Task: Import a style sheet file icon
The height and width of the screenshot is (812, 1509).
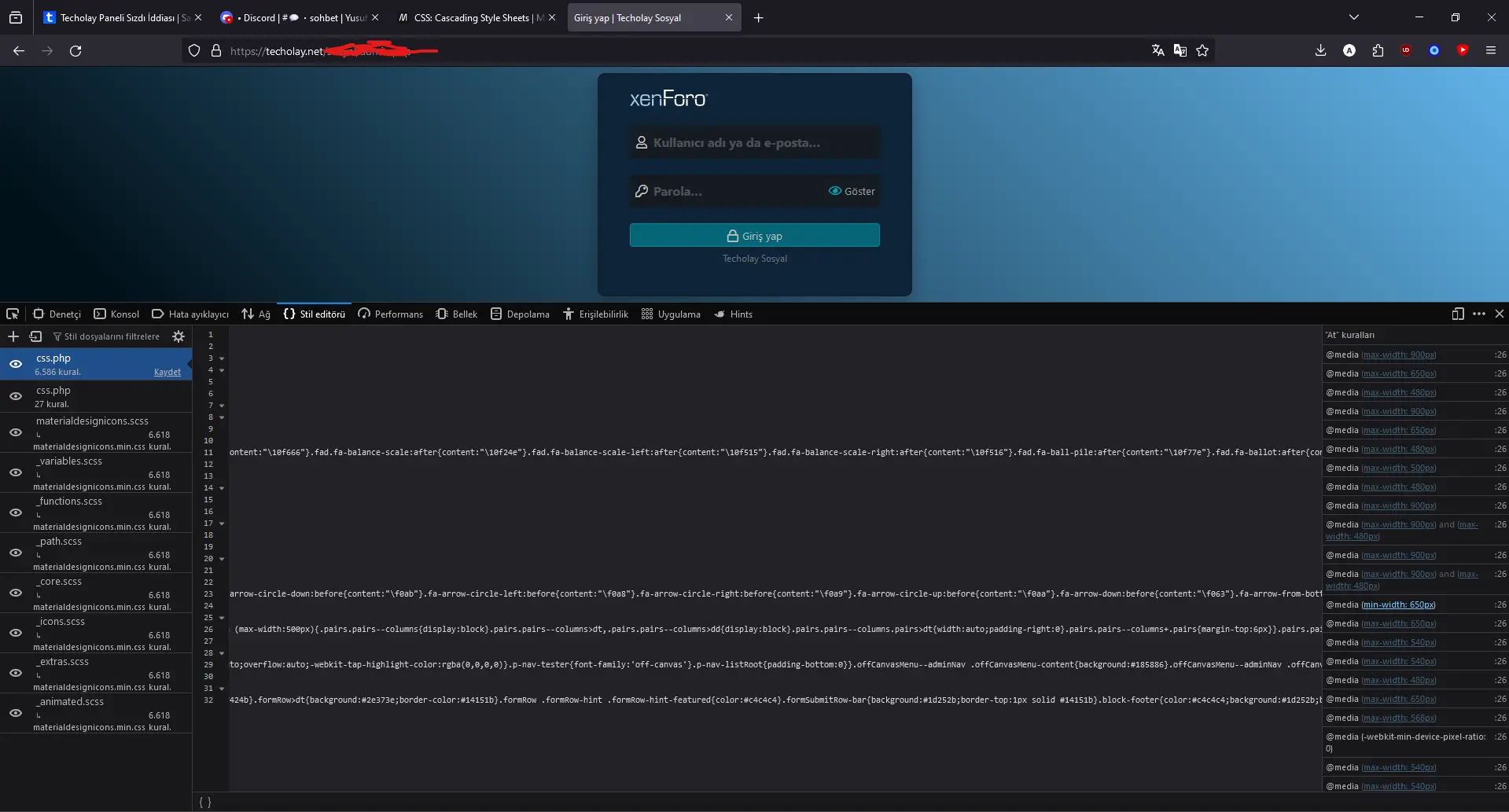Action: click(35, 336)
